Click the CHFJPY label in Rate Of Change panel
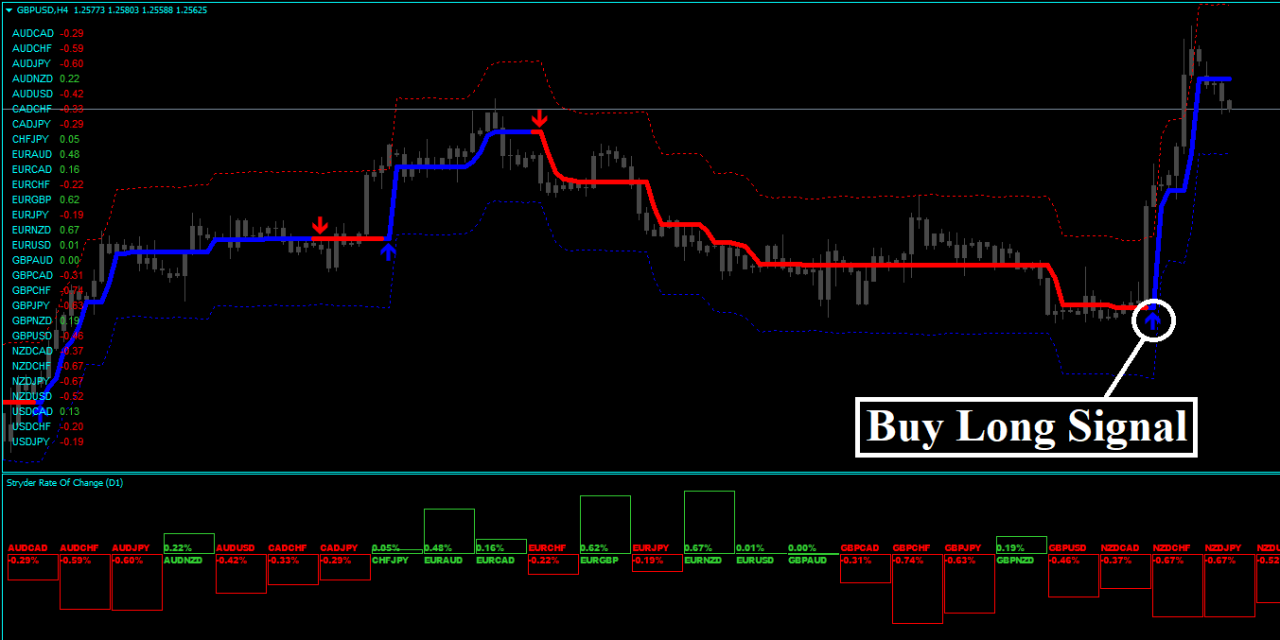The image size is (1280, 640). (391, 560)
